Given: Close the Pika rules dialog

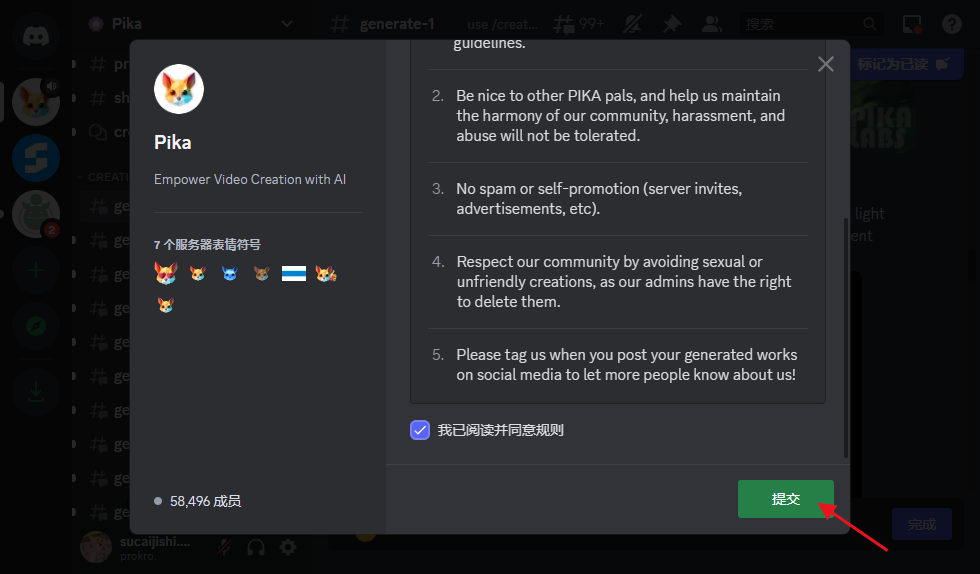Looking at the screenshot, I should tap(825, 64).
